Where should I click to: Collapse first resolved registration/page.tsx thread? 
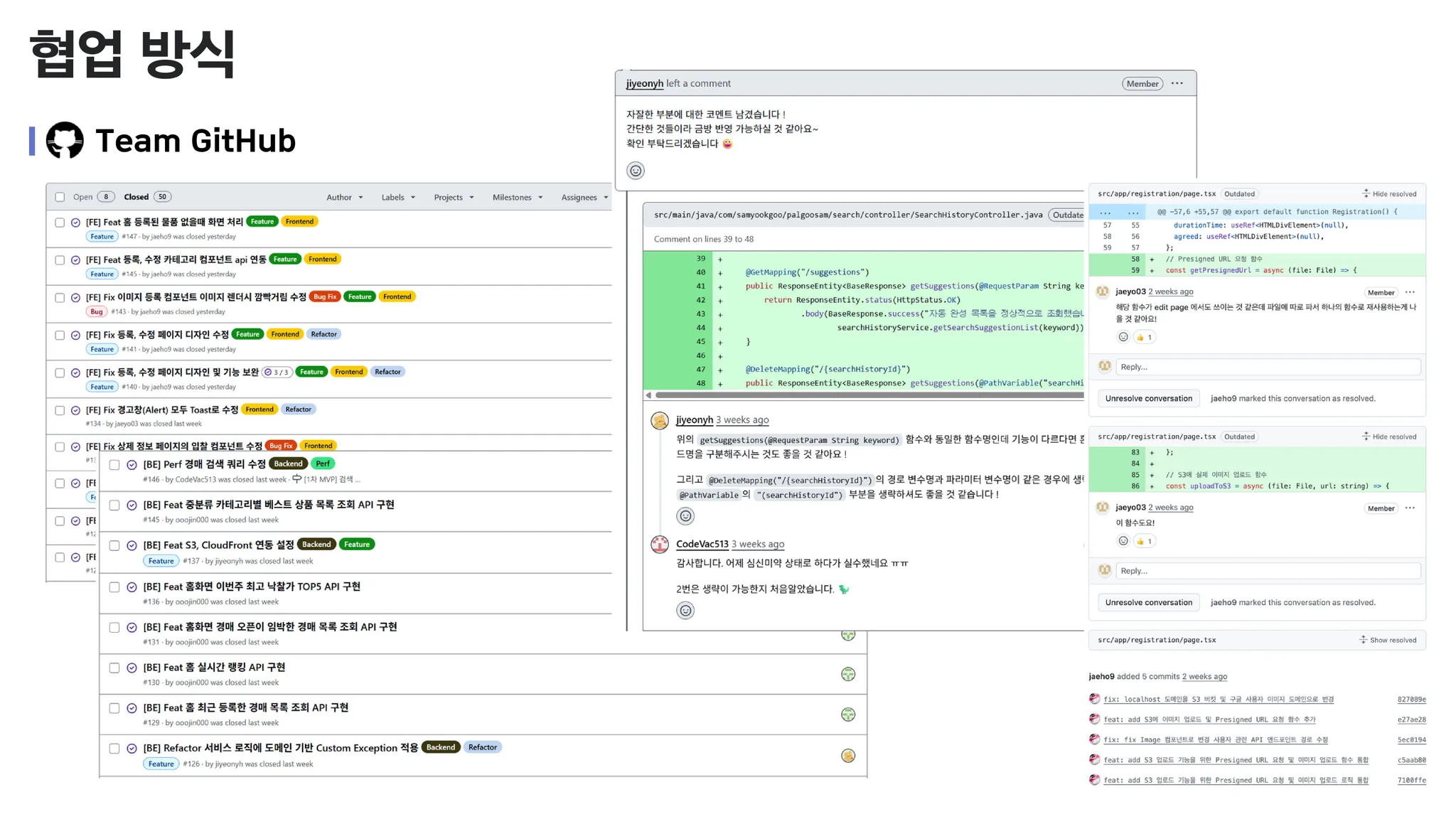[x=1389, y=194]
